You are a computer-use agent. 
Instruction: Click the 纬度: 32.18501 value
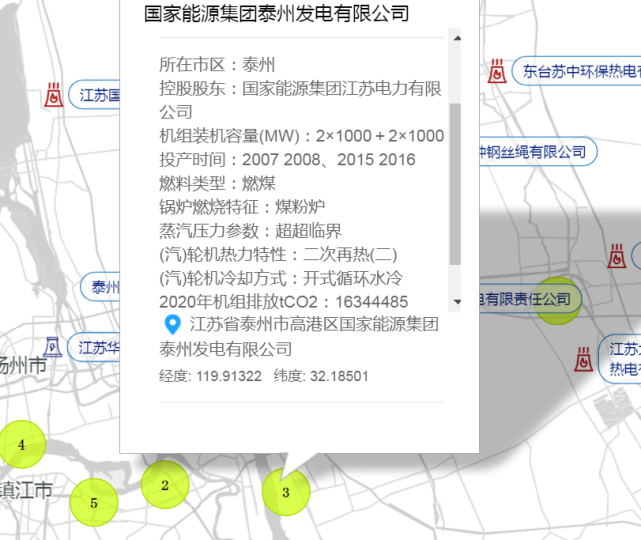click(321, 376)
